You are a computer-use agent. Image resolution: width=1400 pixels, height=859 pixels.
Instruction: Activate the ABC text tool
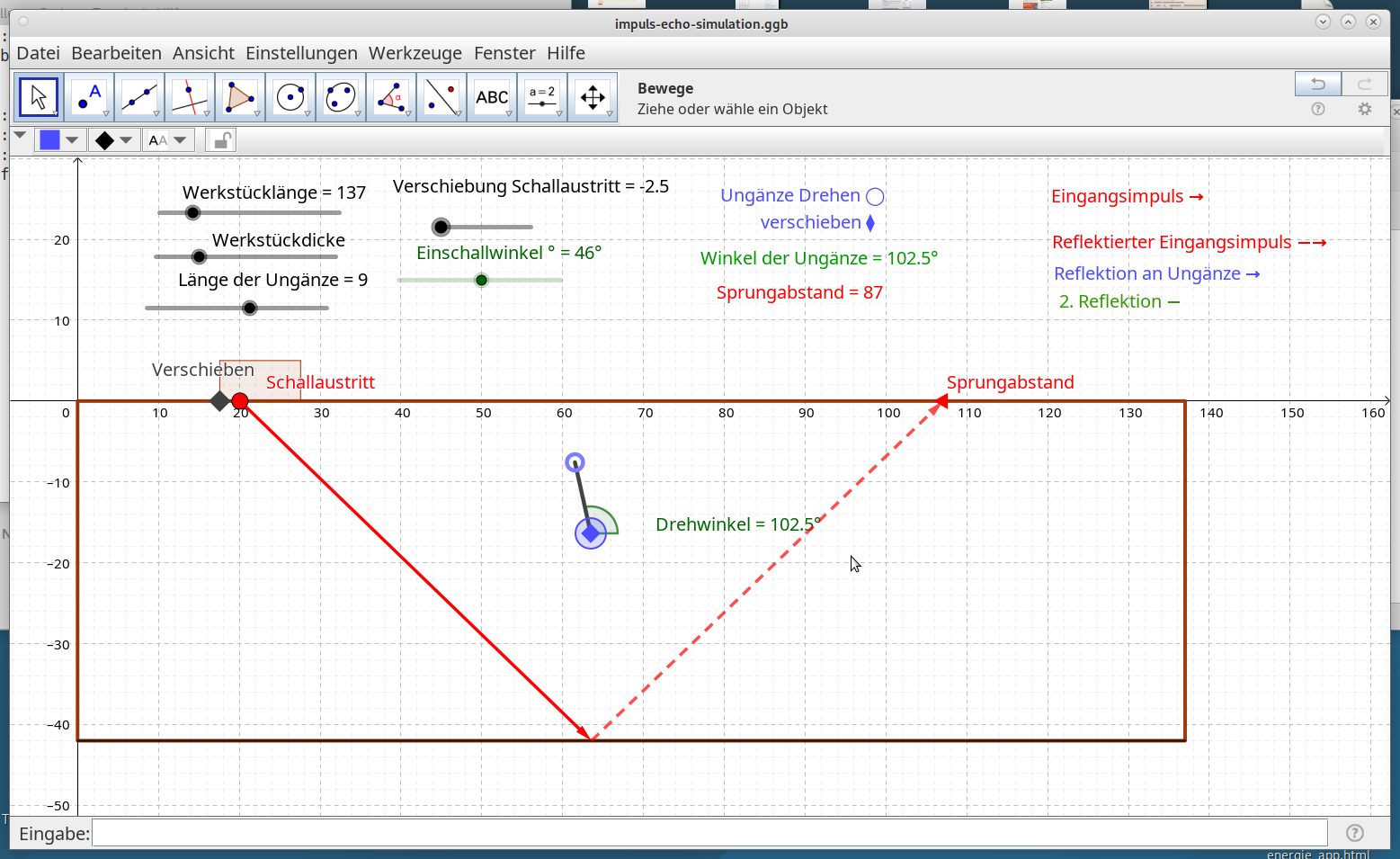(492, 97)
